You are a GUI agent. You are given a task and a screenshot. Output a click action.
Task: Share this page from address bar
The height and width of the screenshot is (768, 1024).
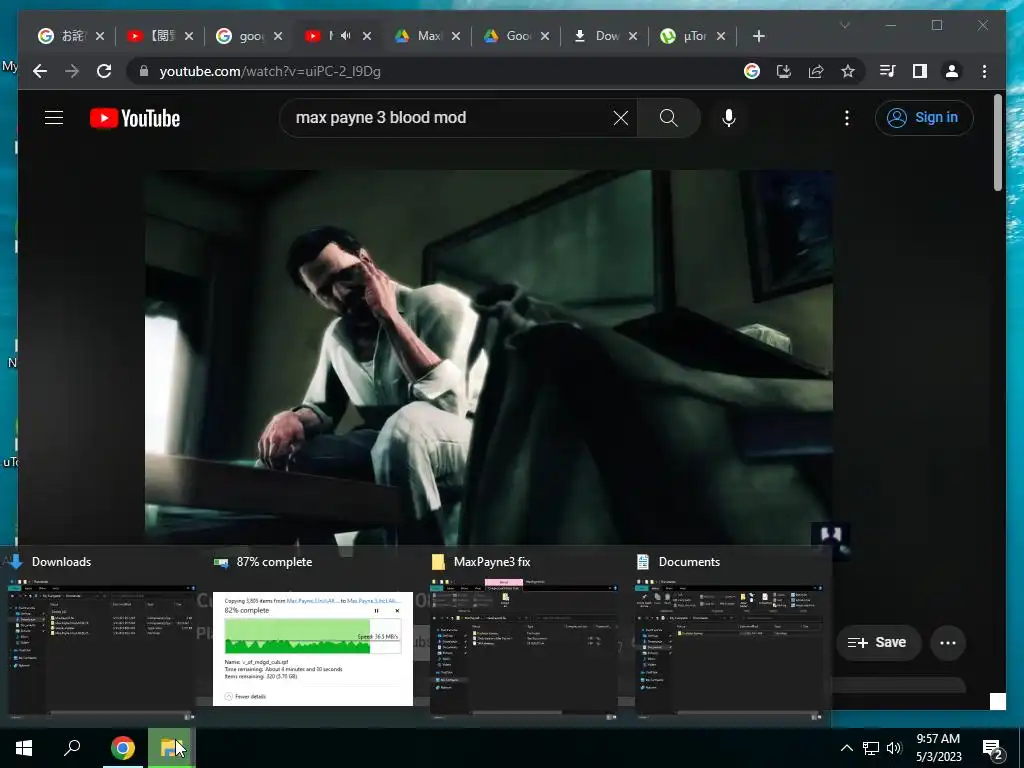(x=816, y=71)
